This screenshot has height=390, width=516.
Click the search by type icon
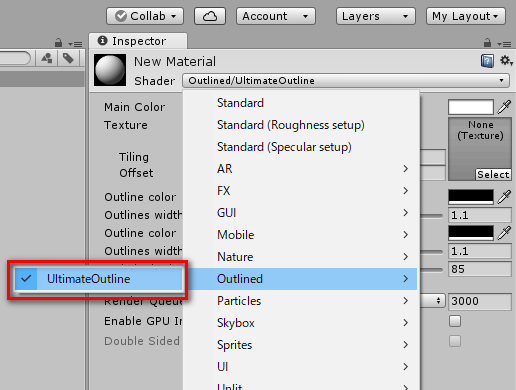pyautogui.click(x=47, y=58)
